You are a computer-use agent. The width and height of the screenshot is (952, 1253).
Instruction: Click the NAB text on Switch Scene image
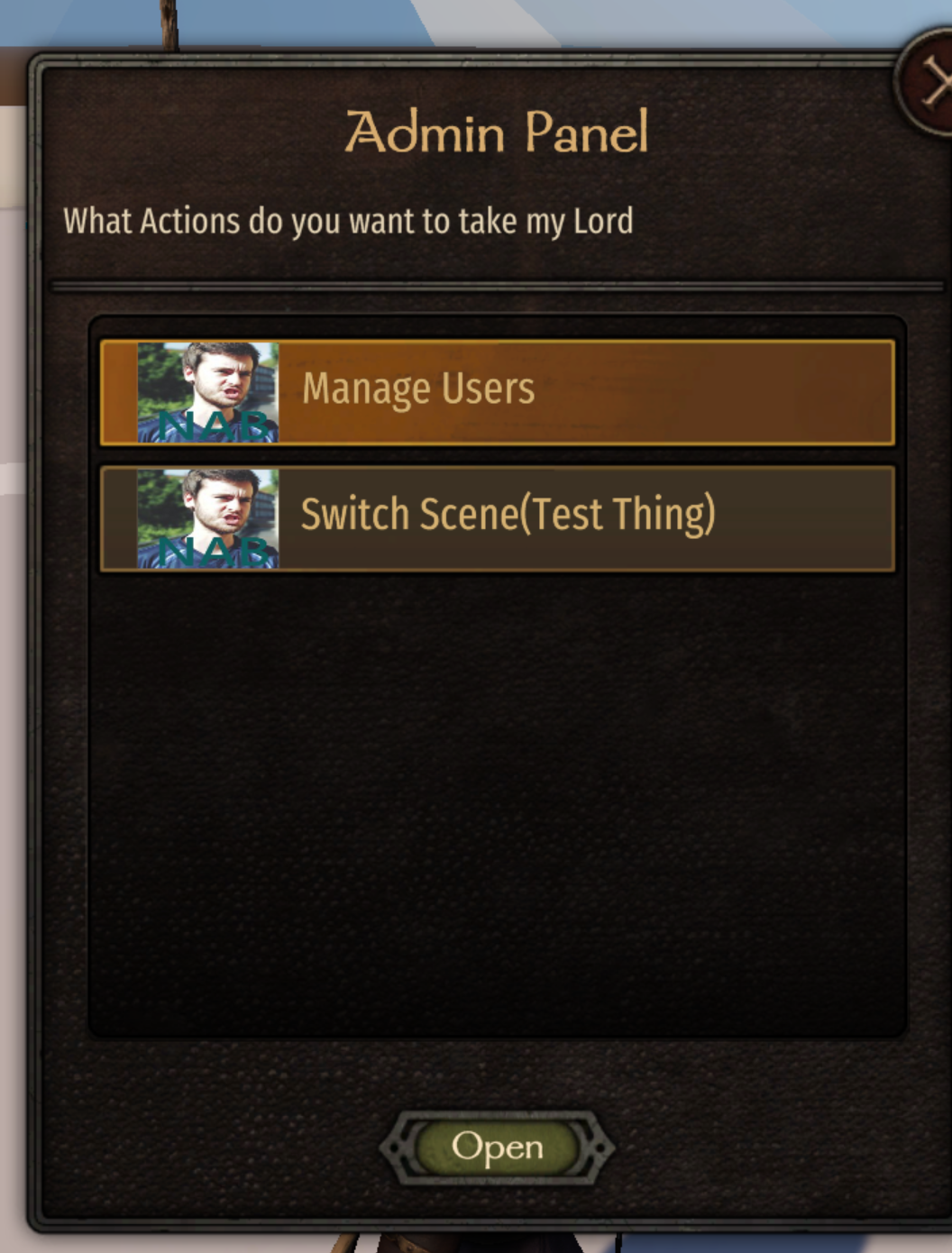(215, 552)
